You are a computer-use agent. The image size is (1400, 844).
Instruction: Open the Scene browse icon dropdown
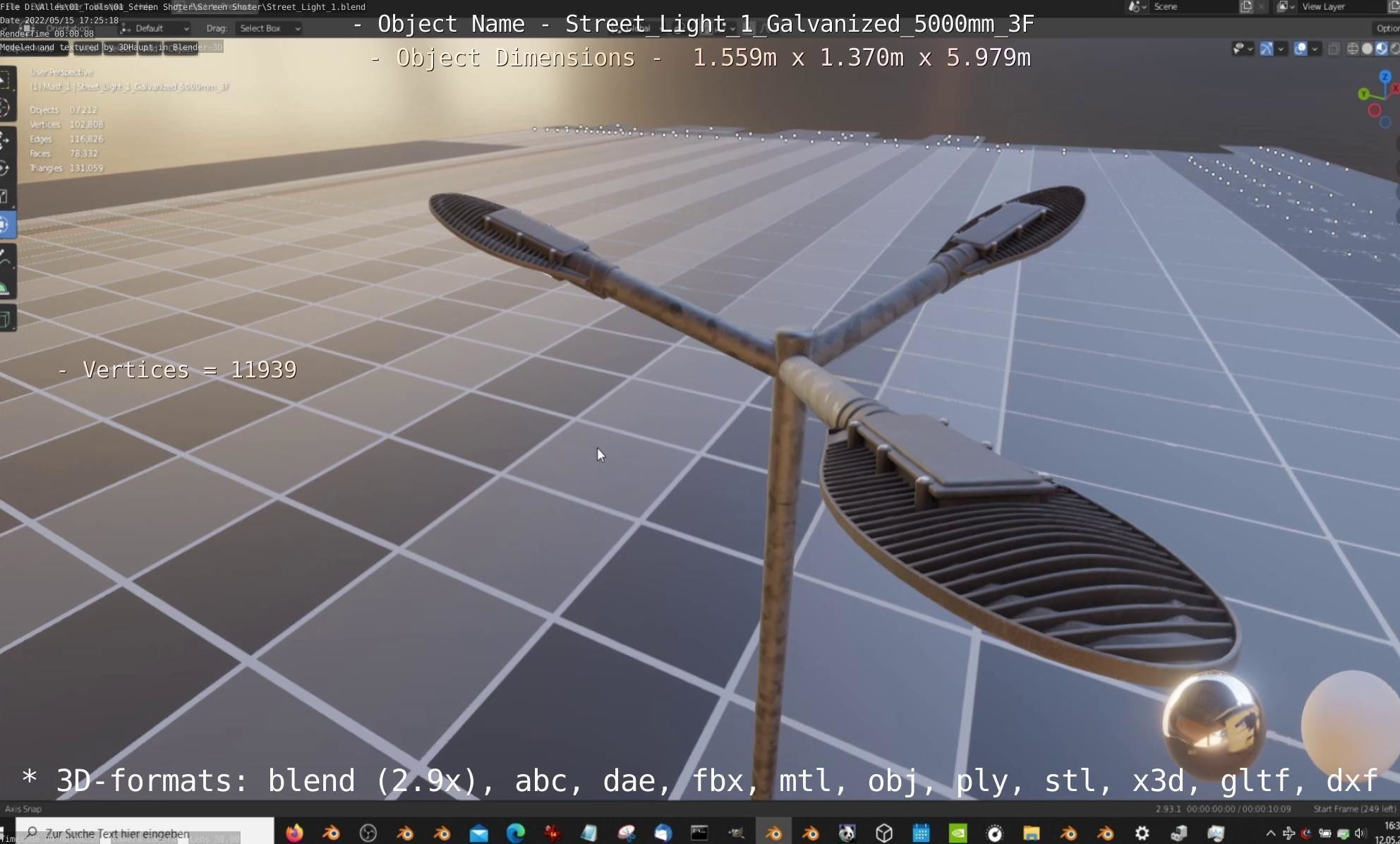click(x=1137, y=7)
